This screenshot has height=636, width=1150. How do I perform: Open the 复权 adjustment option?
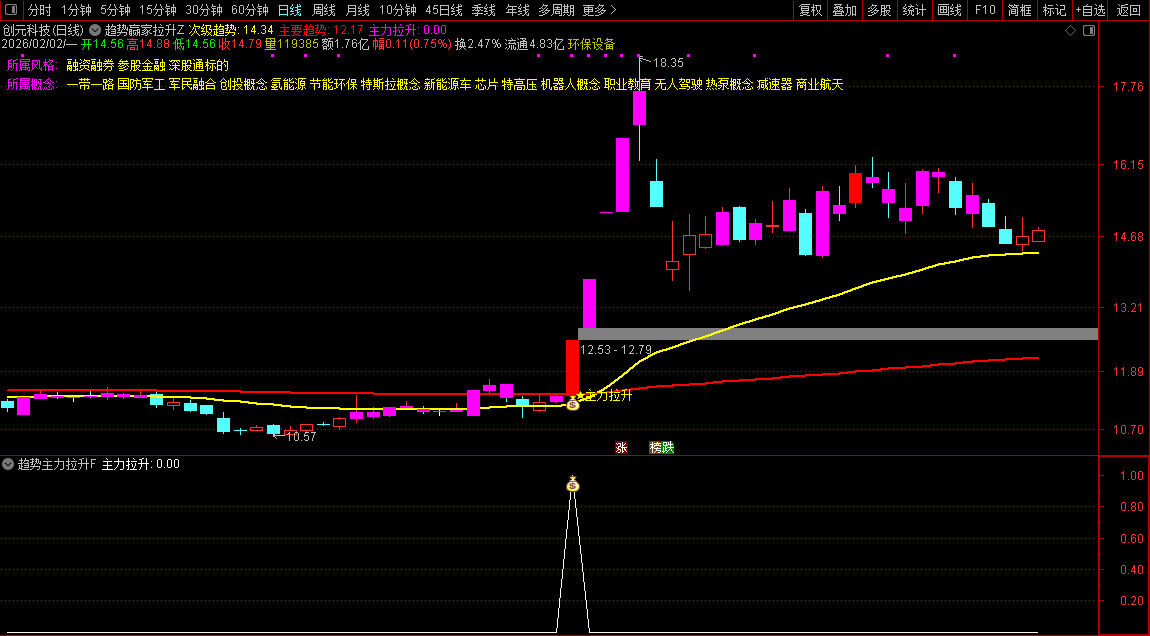click(x=810, y=10)
